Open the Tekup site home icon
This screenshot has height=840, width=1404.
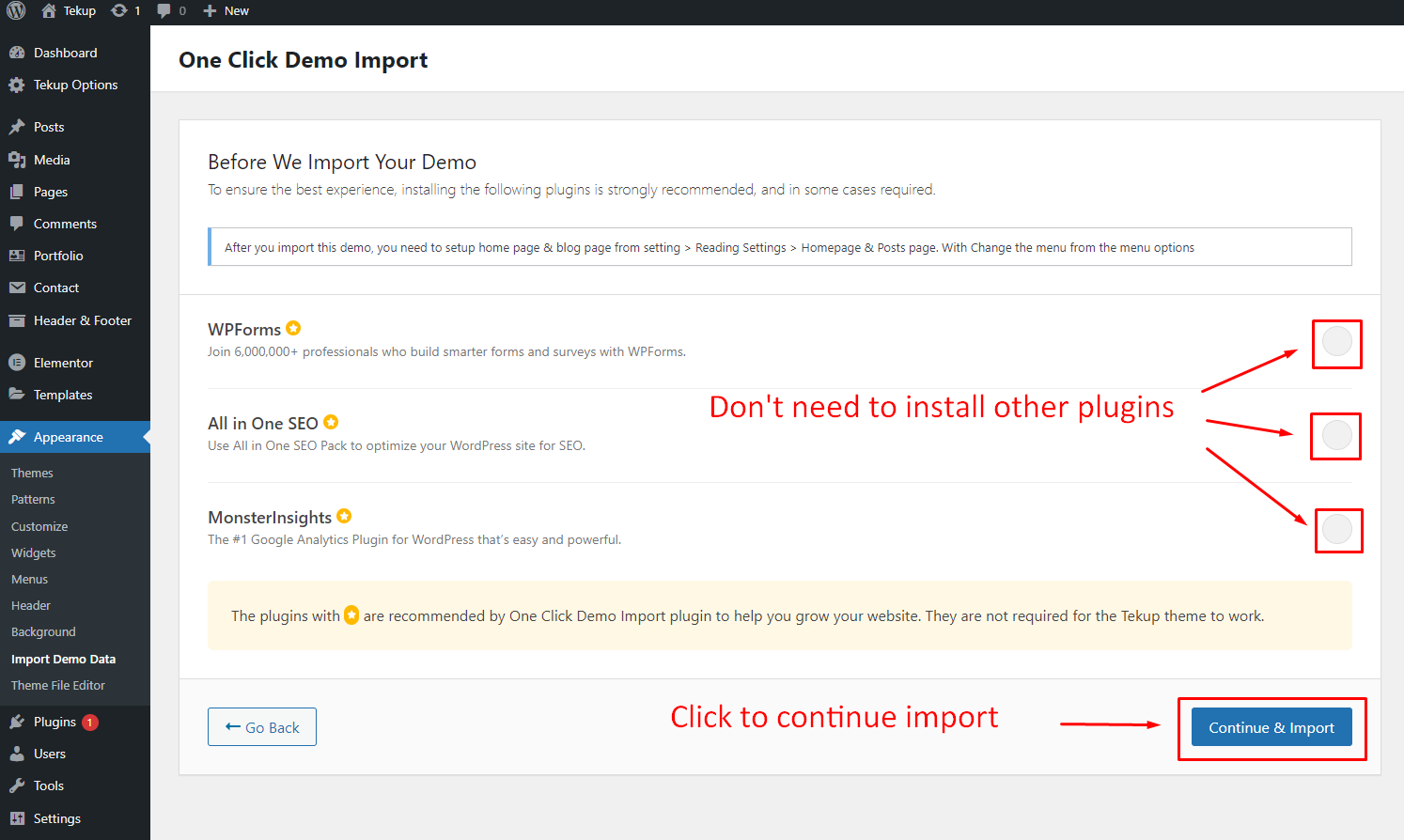pos(49,10)
